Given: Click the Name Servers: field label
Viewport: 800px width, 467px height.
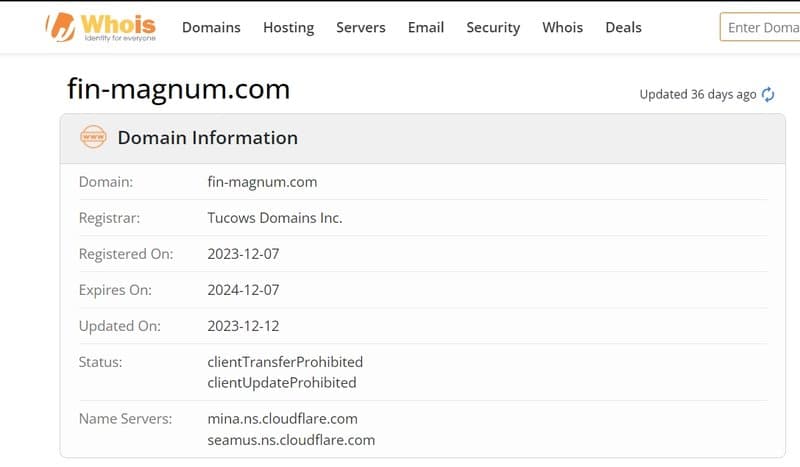Looking at the screenshot, I should pyautogui.click(x=126, y=419).
